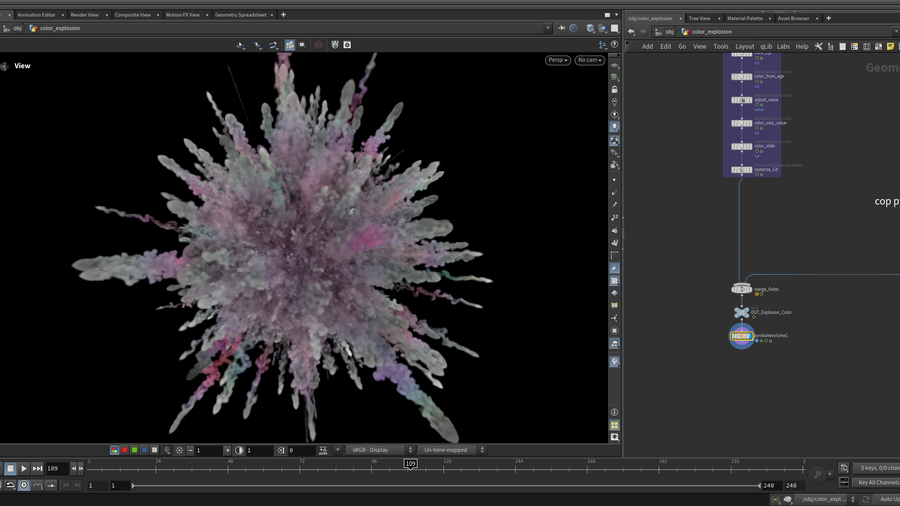Screen dimensions: 900x506
Task: Click the merge_fields node
Action: pos(741,289)
